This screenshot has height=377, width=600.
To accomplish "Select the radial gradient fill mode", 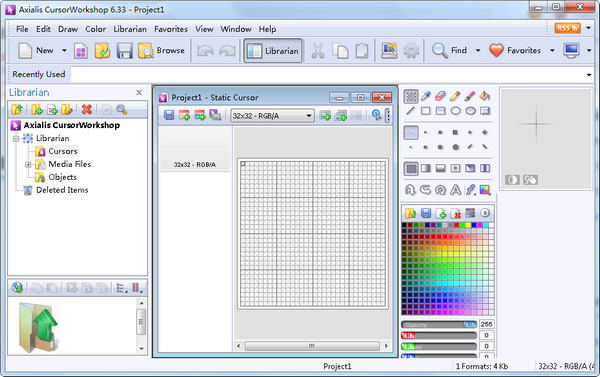I will click(455, 168).
